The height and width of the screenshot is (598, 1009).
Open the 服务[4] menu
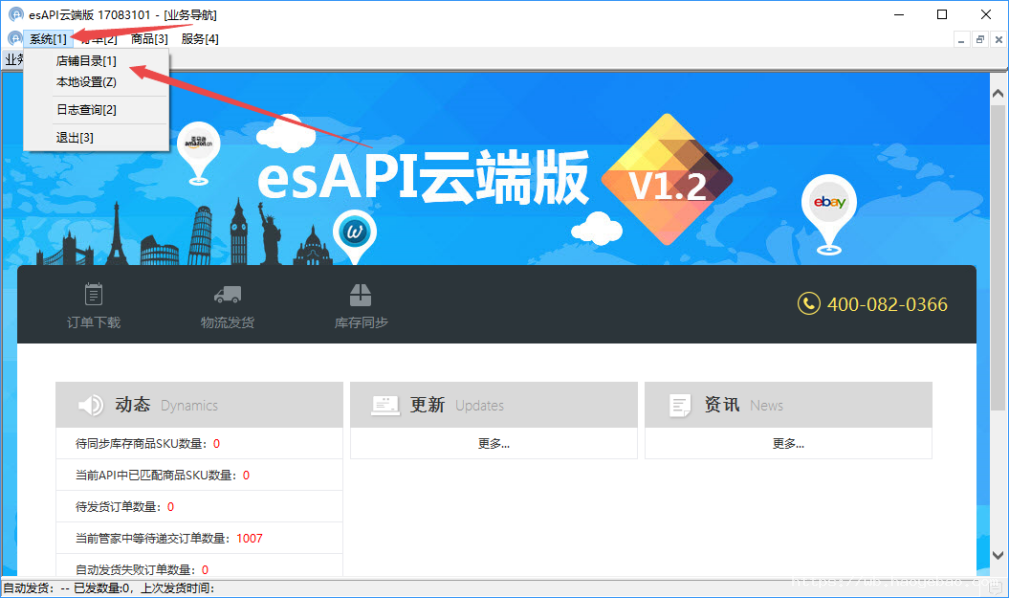(x=199, y=39)
